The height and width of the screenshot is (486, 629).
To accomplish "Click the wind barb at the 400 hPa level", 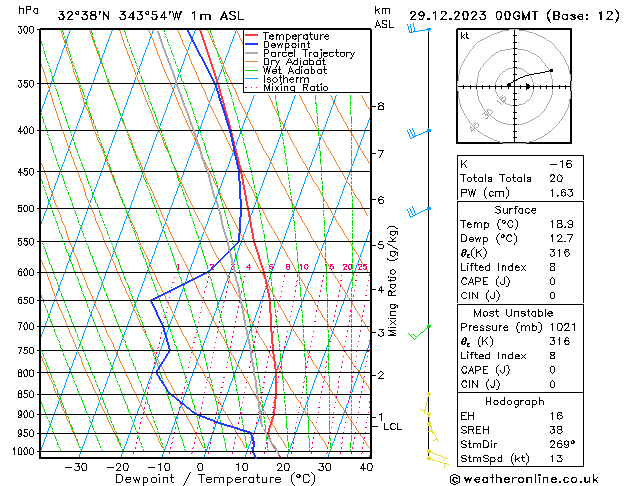I will [419, 133].
